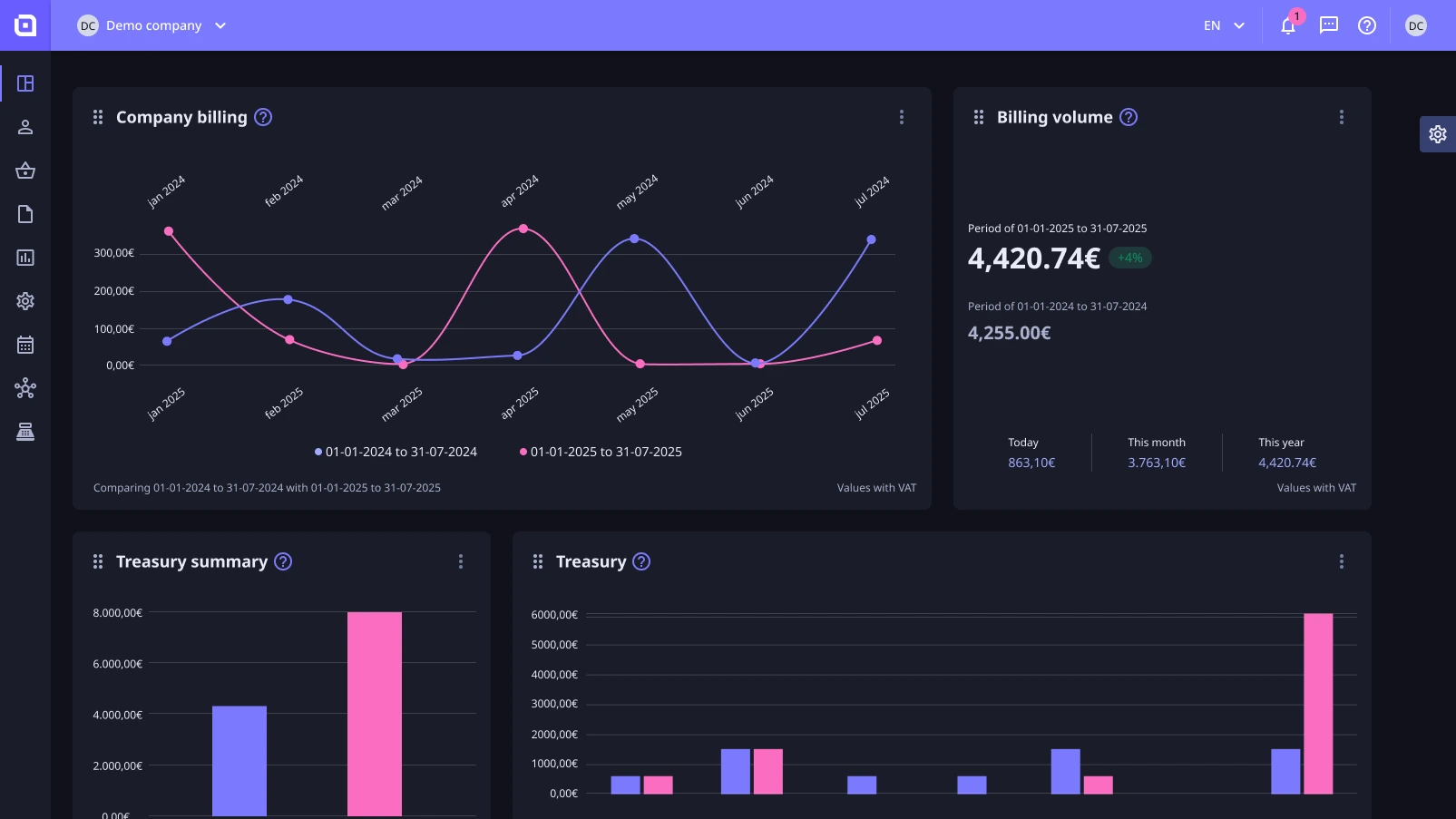The height and width of the screenshot is (819, 1456).
Task: Select the cash register icon in the sidebar
Action: tap(25, 431)
